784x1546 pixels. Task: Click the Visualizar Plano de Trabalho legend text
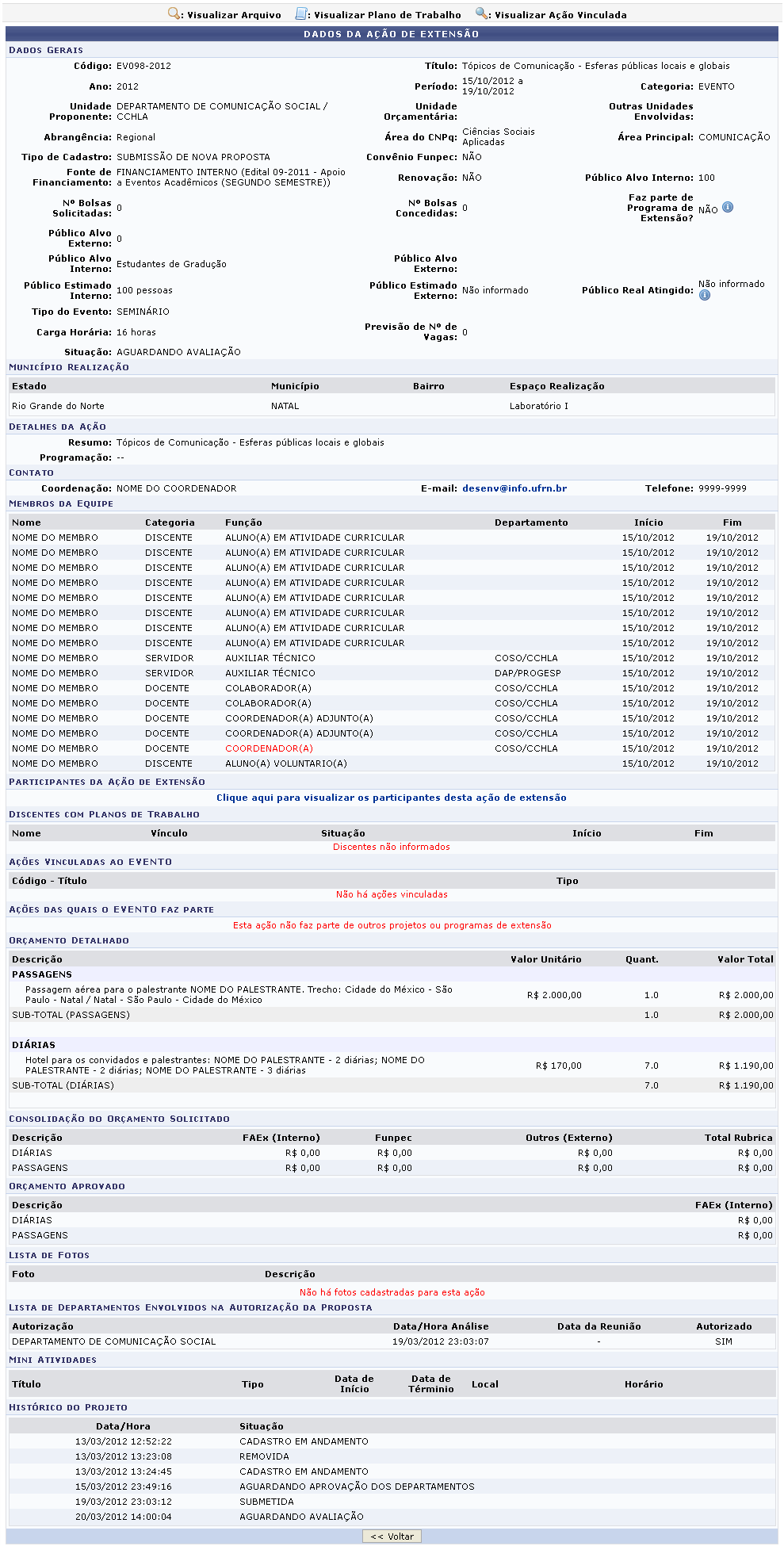(x=387, y=15)
